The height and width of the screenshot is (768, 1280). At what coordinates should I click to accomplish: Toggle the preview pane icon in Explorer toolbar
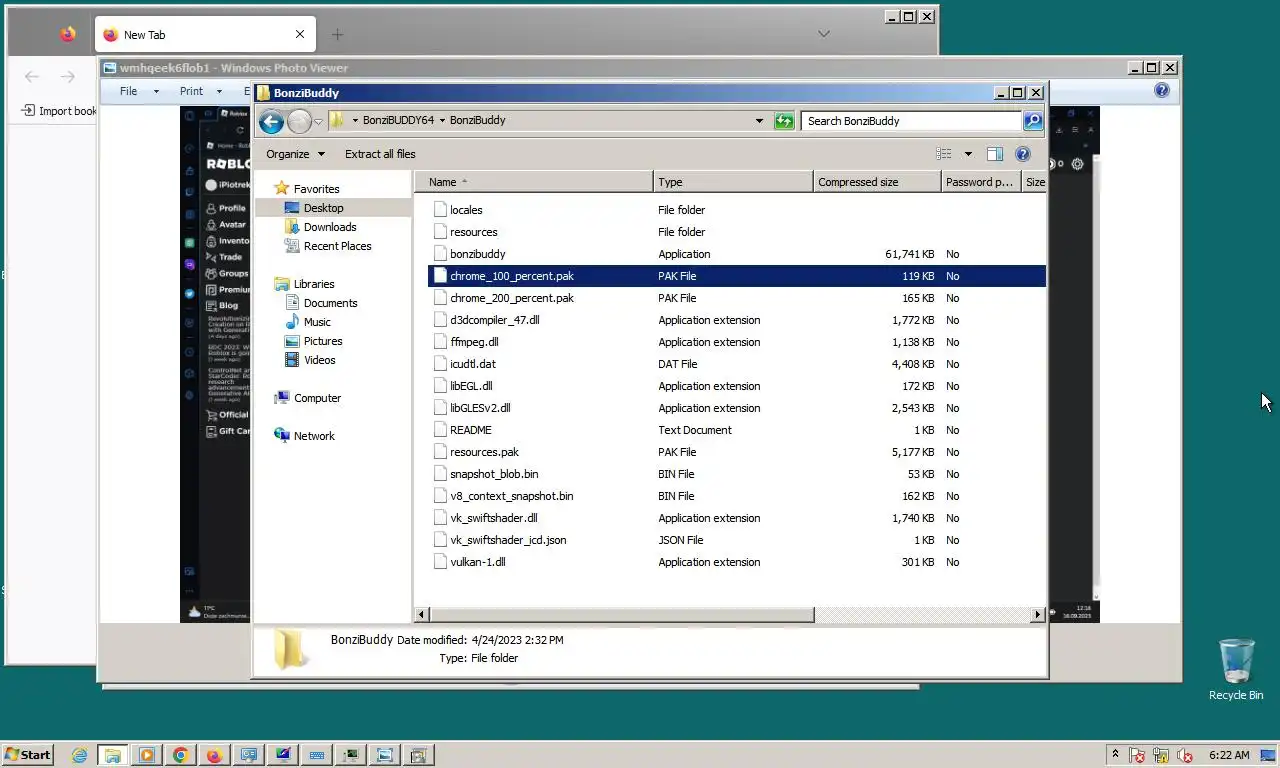point(994,154)
